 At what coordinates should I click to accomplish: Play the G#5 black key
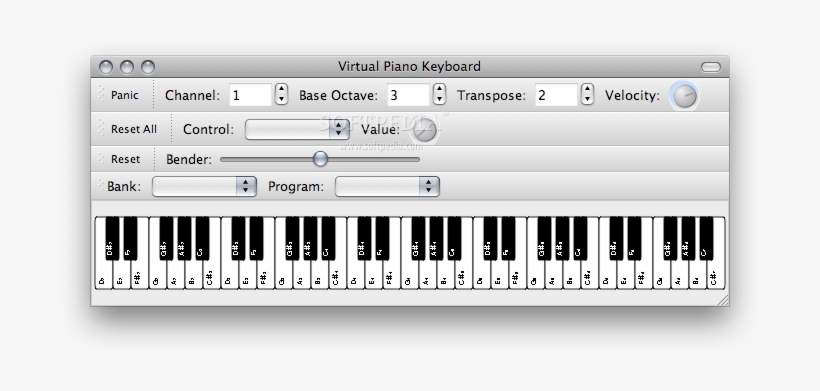pos(544,238)
